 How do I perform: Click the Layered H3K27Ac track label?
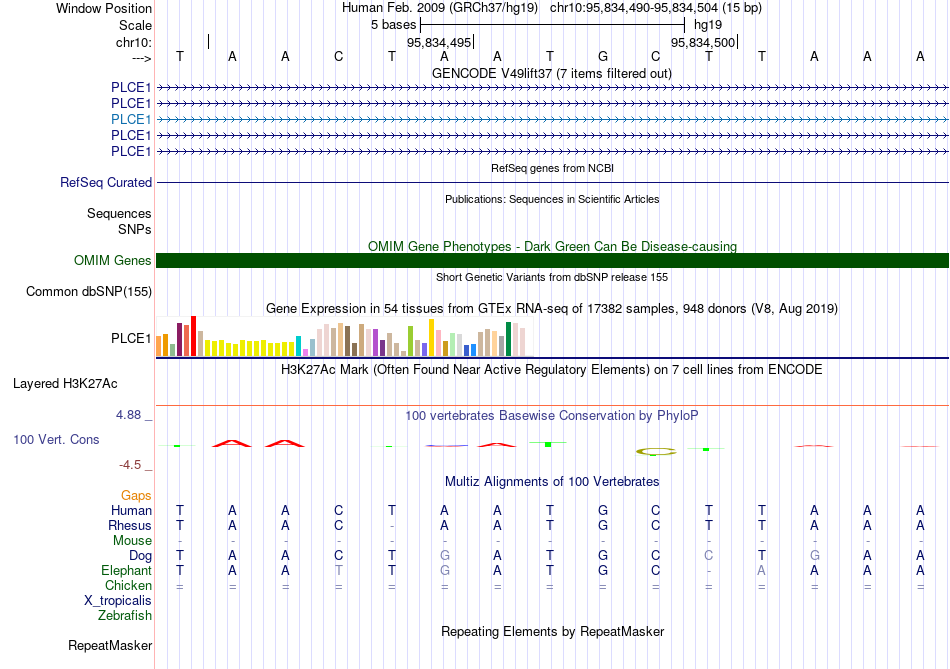click(65, 384)
